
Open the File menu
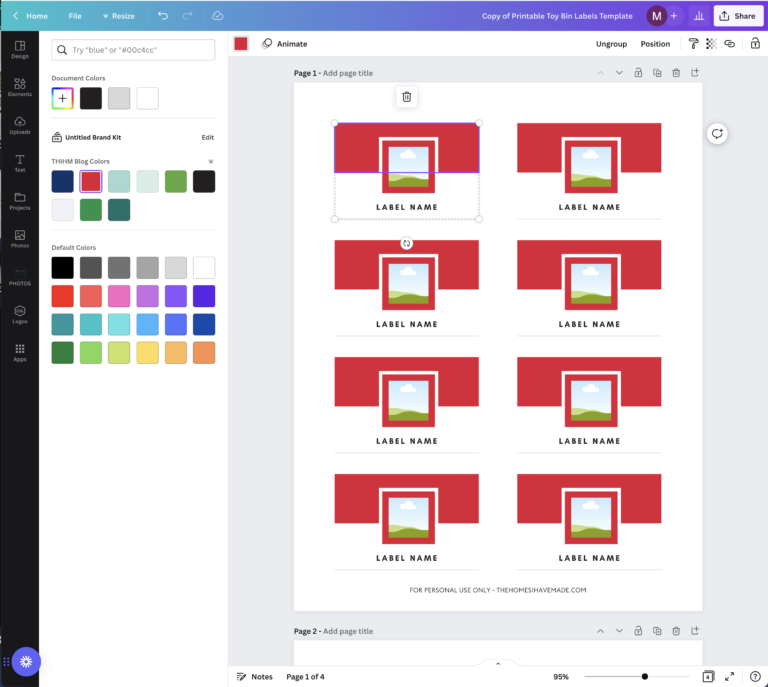pos(75,16)
